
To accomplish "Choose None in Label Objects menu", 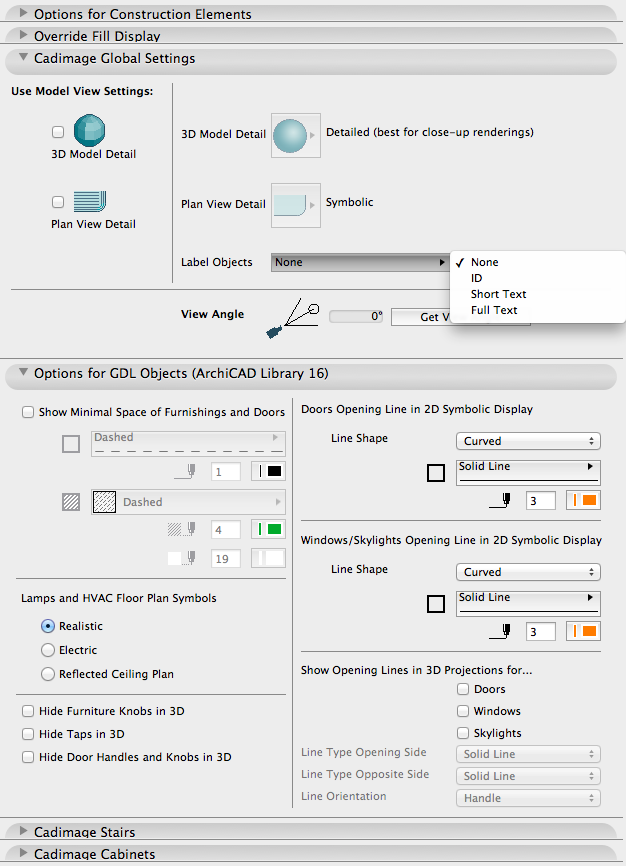I will (x=538, y=262).
